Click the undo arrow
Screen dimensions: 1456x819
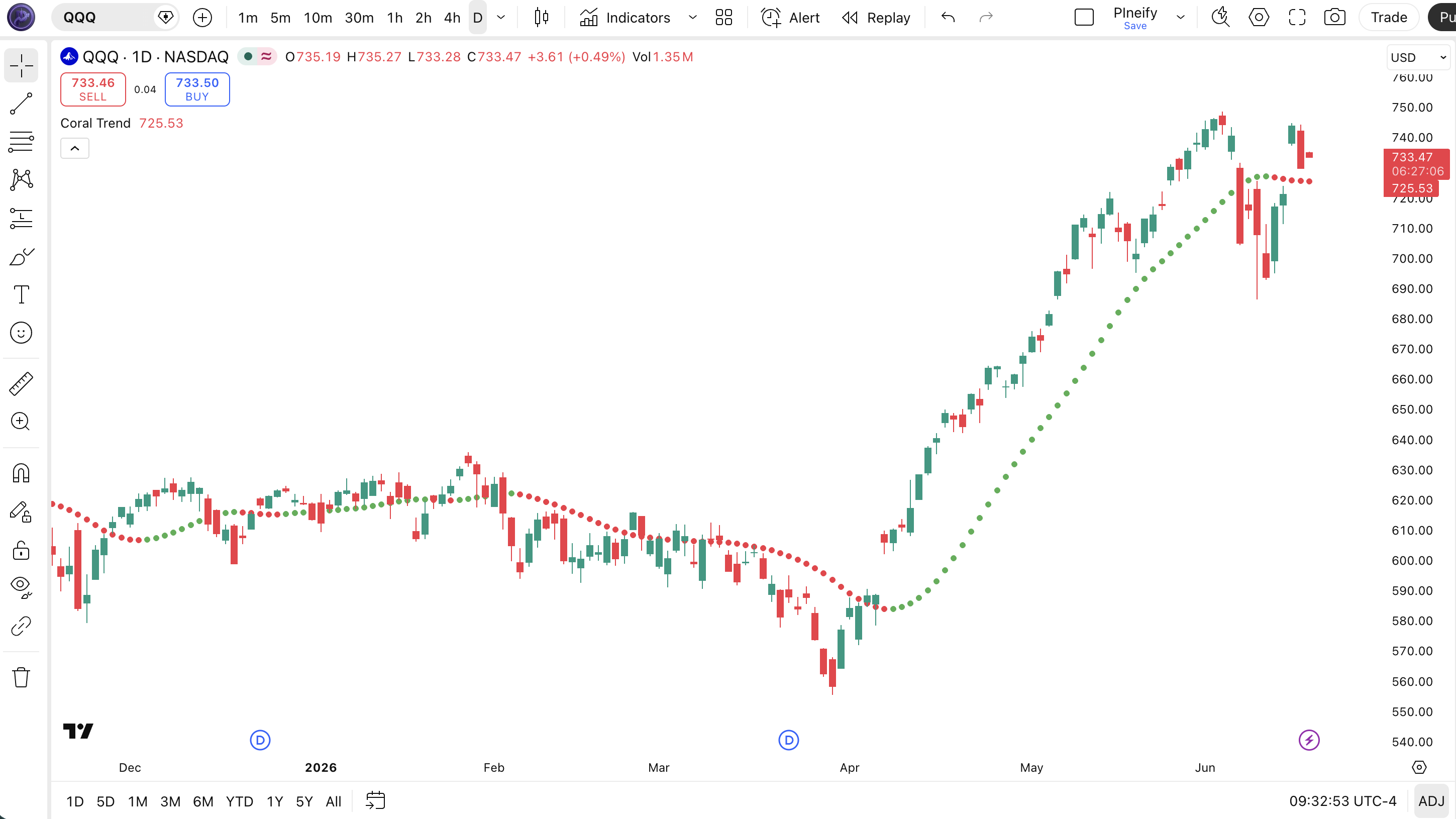pos(948,18)
